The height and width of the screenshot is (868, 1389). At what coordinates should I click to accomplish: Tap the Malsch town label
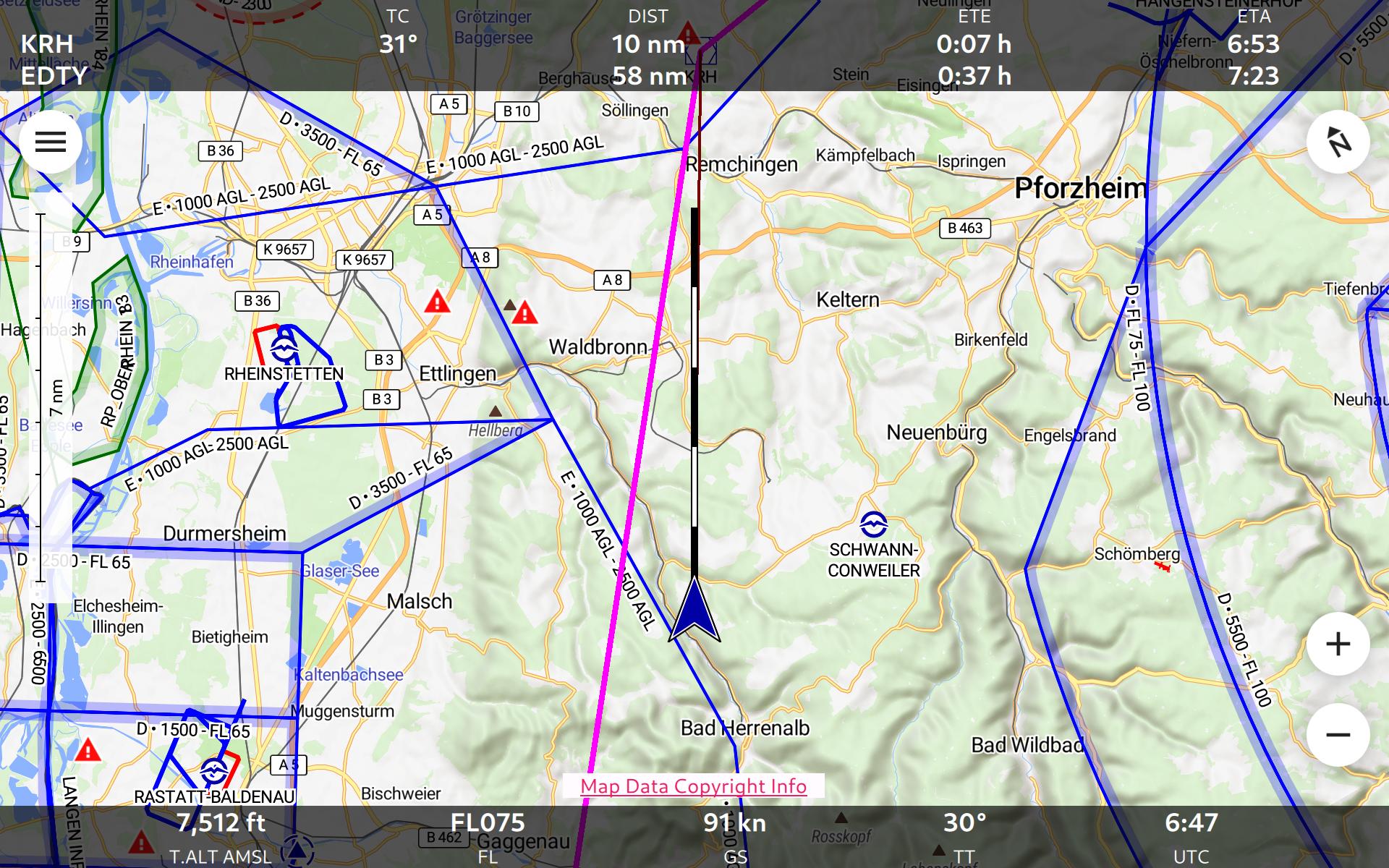pyautogui.click(x=419, y=601)
